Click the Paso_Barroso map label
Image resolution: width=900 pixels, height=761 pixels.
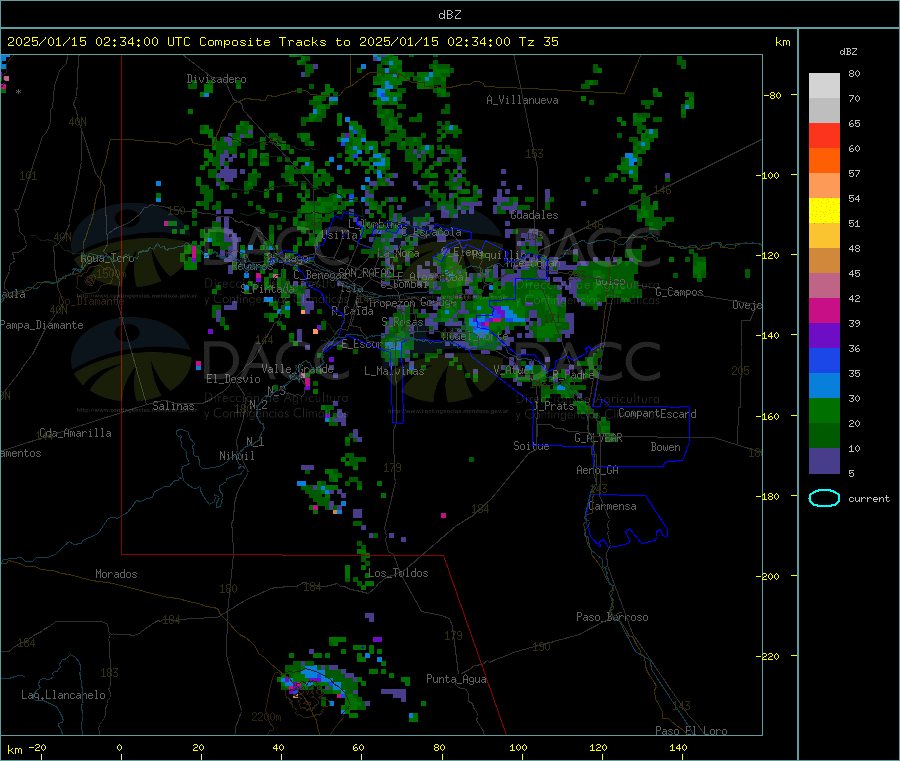click(x=612, y=617)
